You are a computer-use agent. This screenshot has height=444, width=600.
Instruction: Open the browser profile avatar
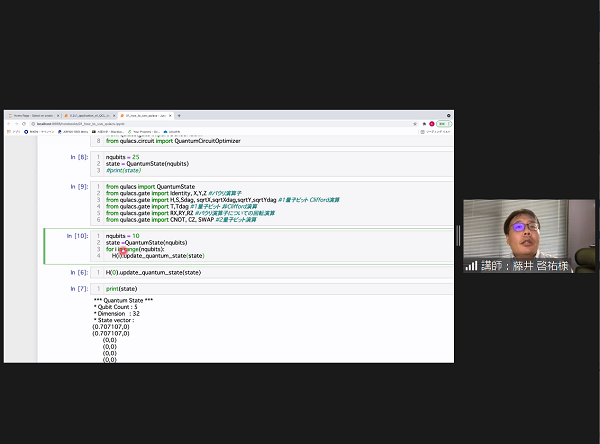click(432, 124)
